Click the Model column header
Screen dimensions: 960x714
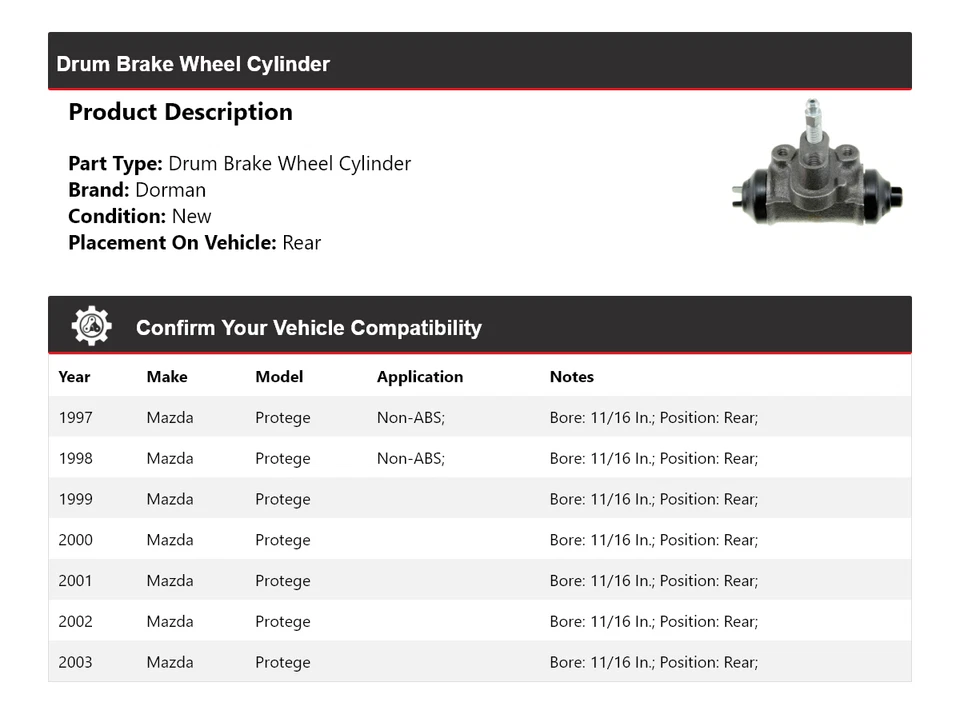coord(279,377)
